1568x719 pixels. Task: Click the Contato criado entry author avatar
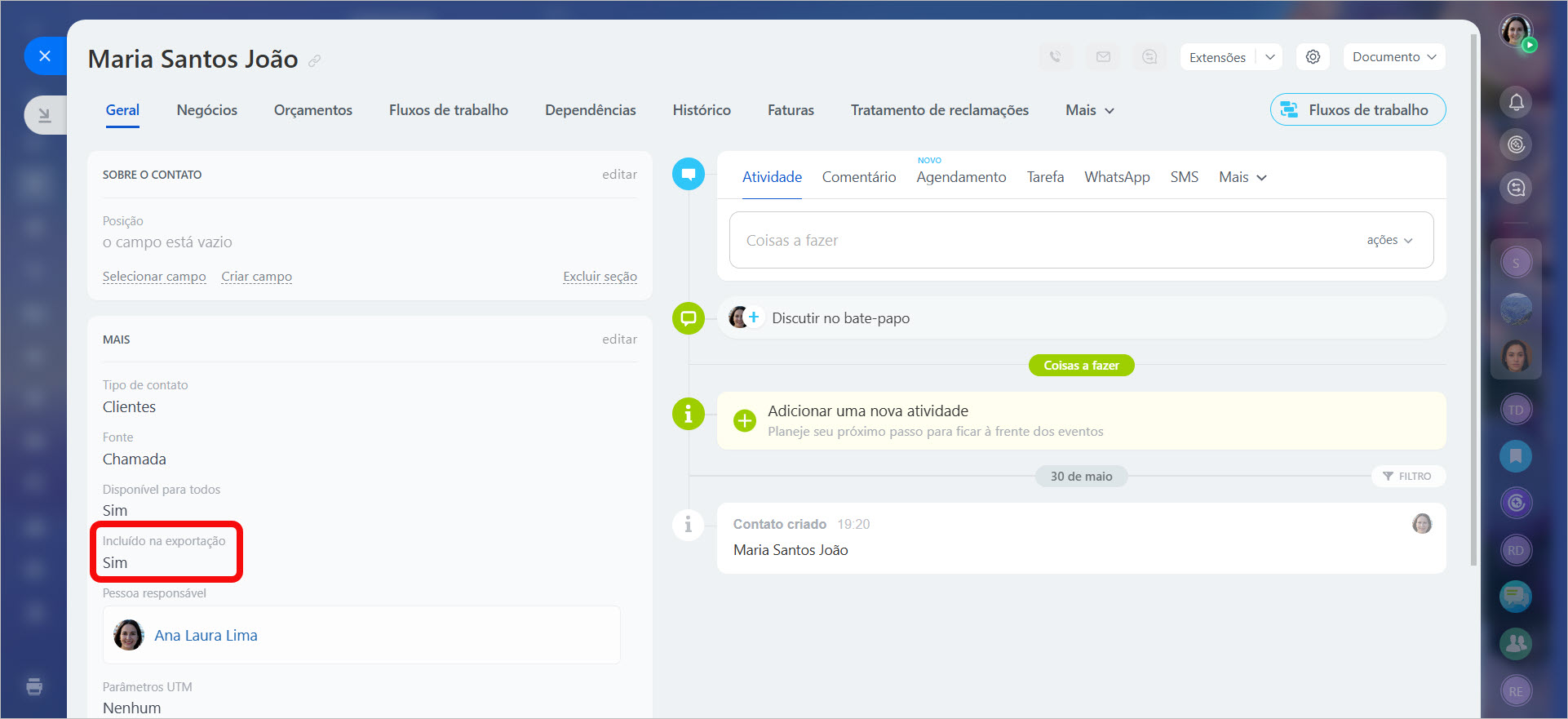(1422, 524)
